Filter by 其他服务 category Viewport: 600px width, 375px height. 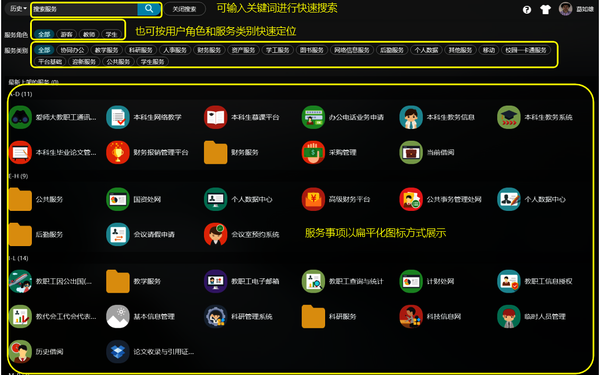coord(460,50)
